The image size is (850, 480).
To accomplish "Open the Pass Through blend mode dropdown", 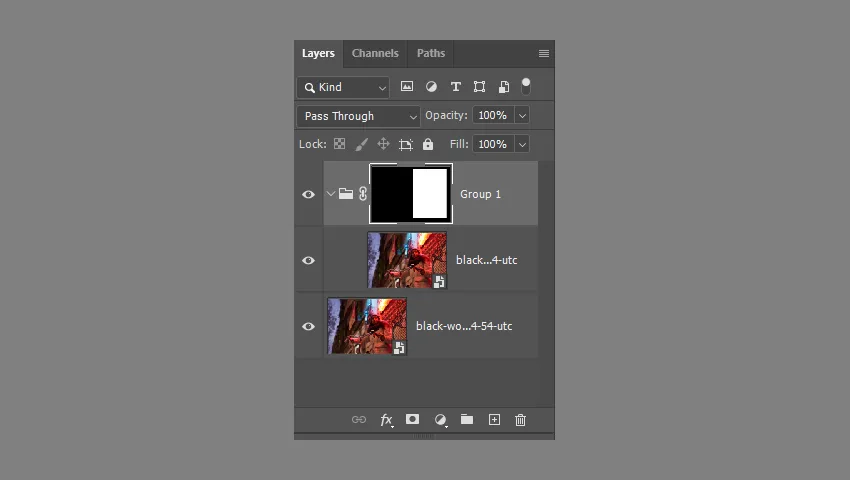I will click(x=359, y=116).
